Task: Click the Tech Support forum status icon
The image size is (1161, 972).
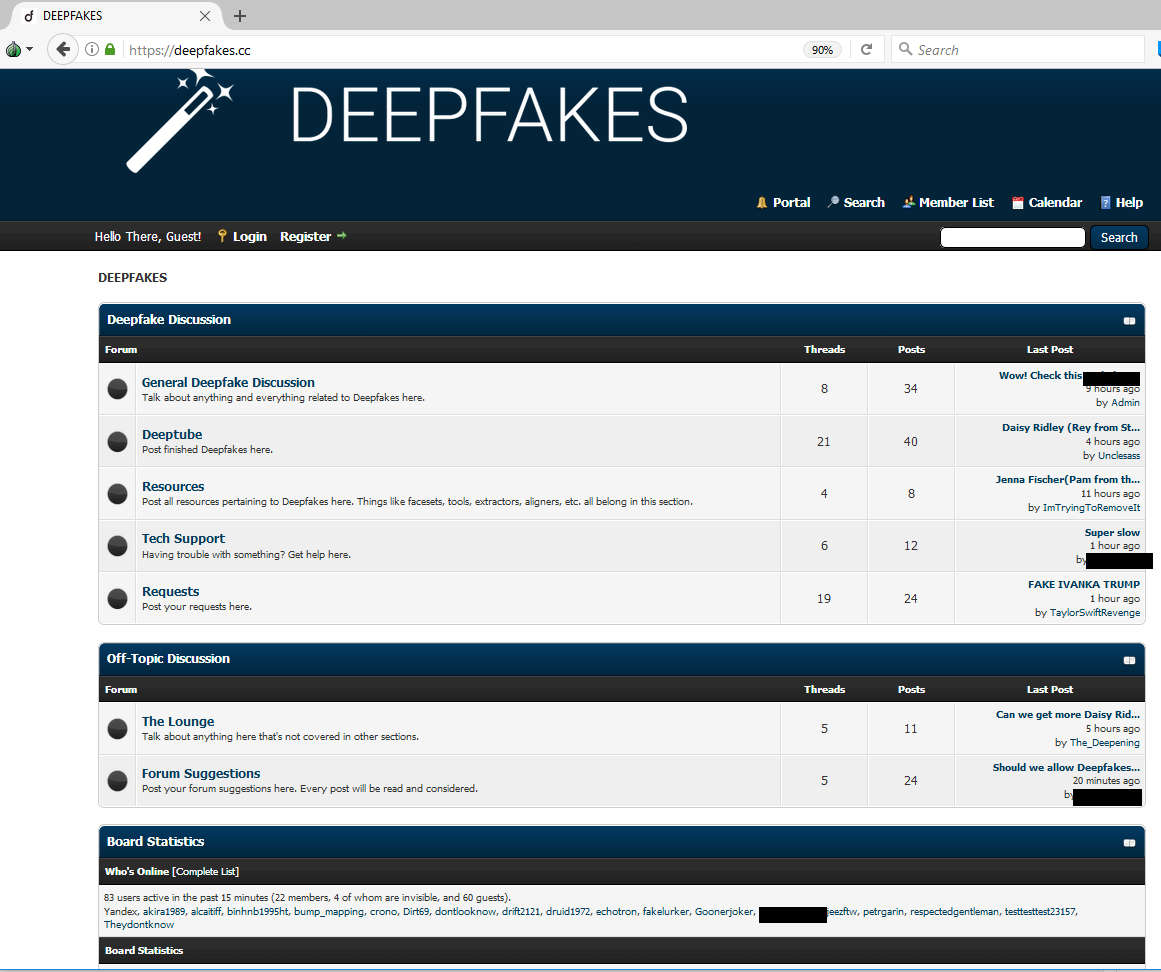Action: pos(118,545)
